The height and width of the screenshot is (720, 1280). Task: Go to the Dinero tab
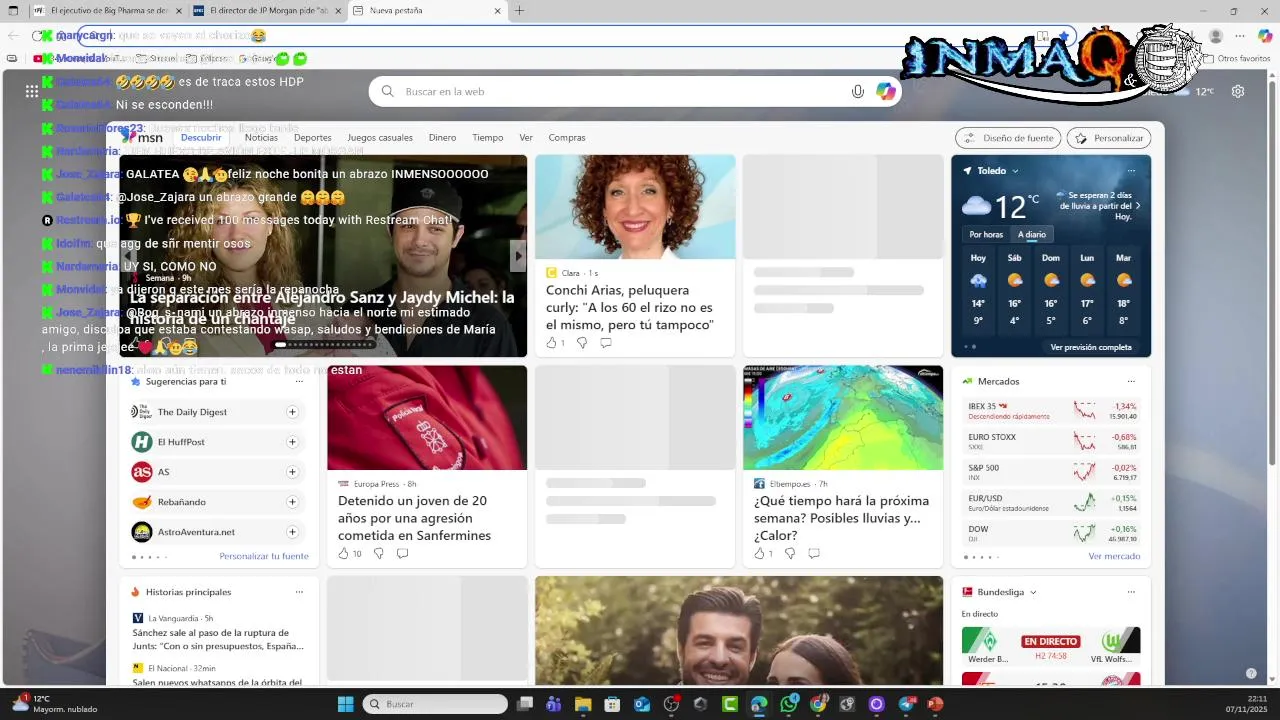(x=442, y=138)
